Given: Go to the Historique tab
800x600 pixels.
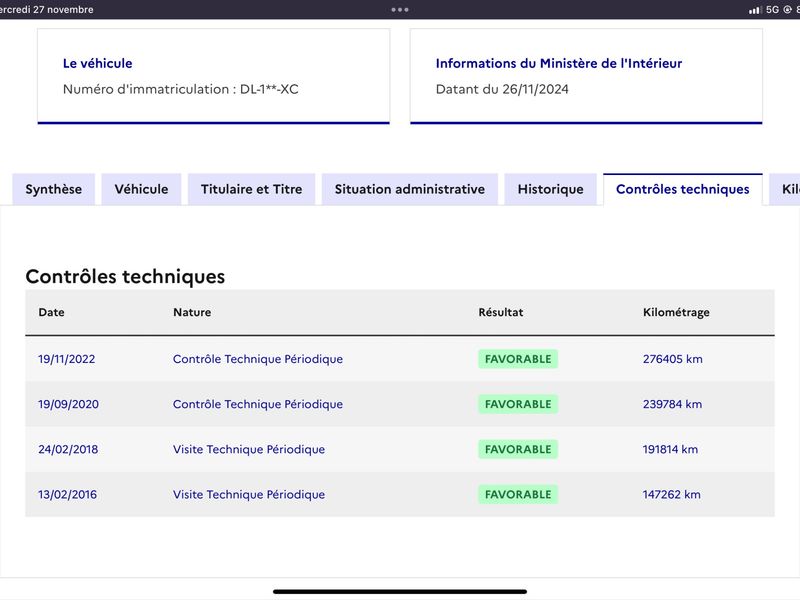Looking at the screenshot, I should [x=551, y=189].
